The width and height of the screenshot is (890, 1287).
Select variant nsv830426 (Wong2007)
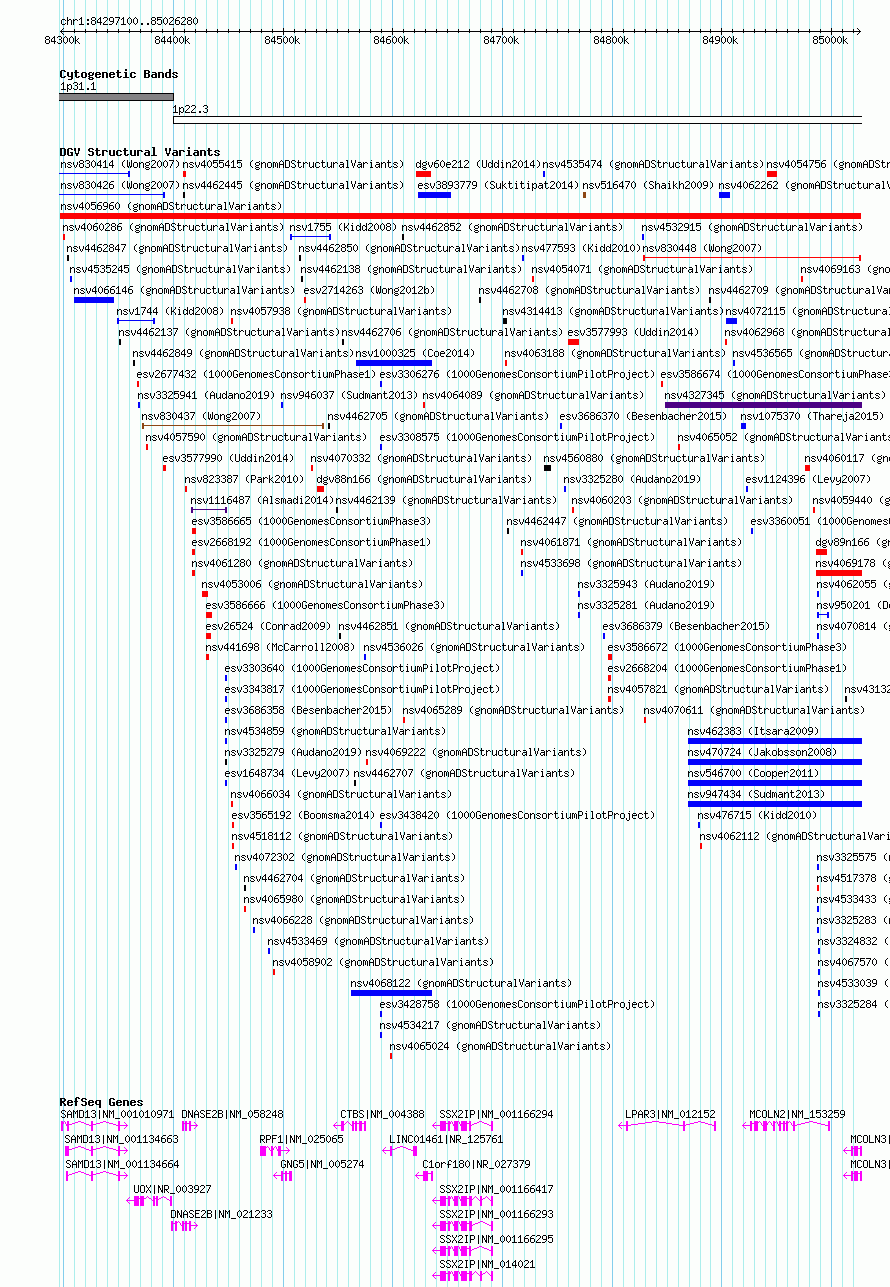click(x=119, y=185)
